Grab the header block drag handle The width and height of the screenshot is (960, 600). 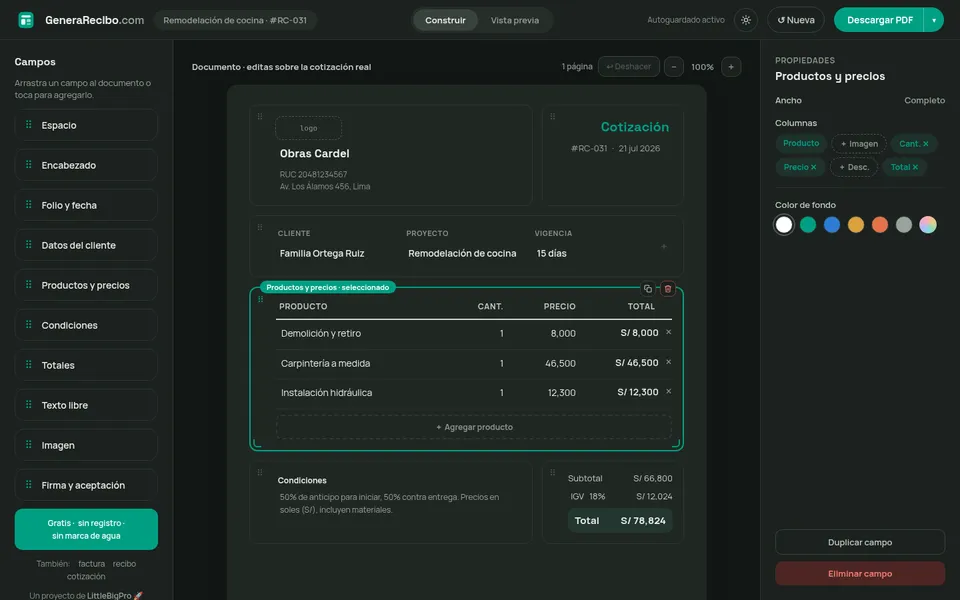coord(260,116)
